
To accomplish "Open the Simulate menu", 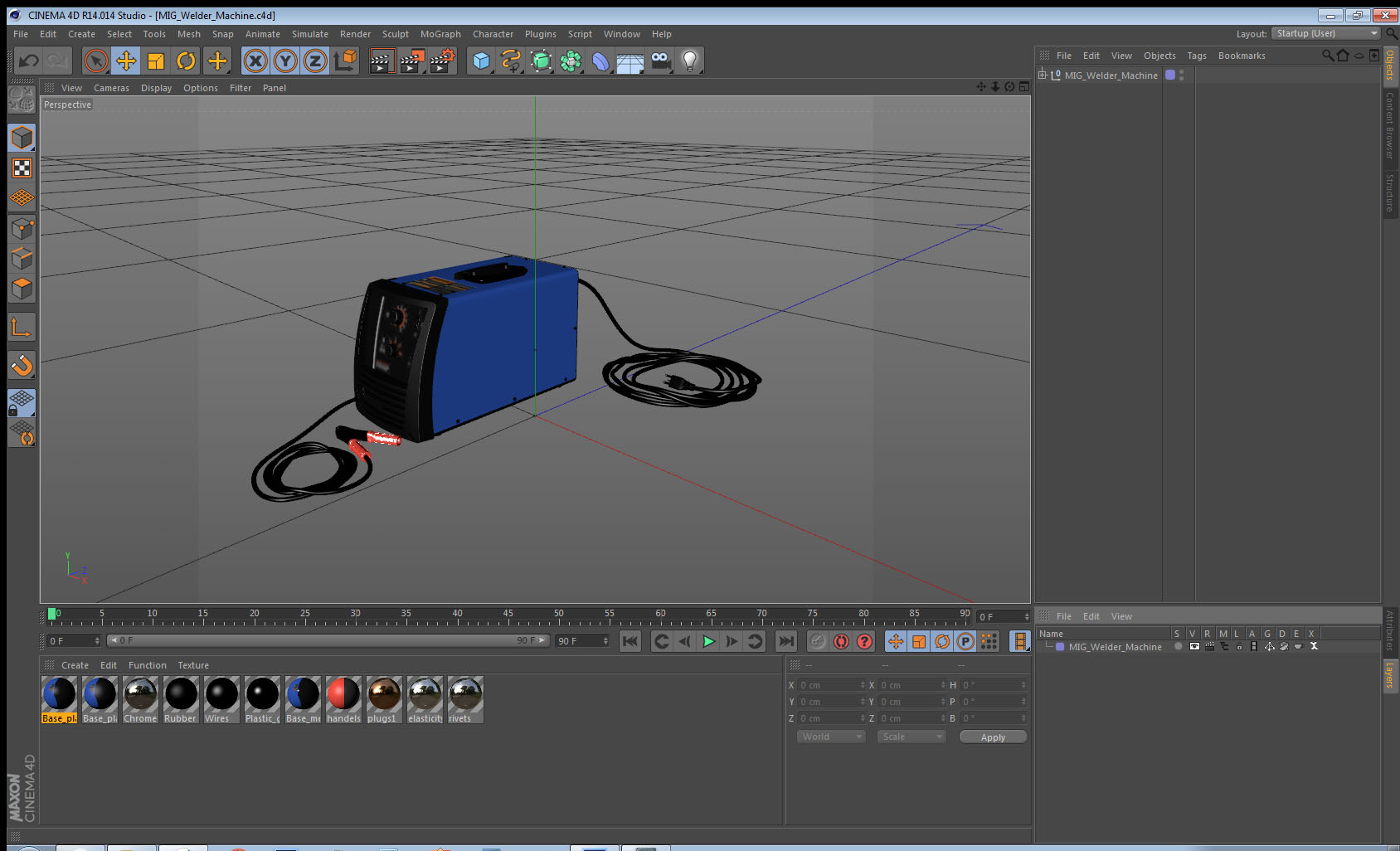I will [310, 34].
